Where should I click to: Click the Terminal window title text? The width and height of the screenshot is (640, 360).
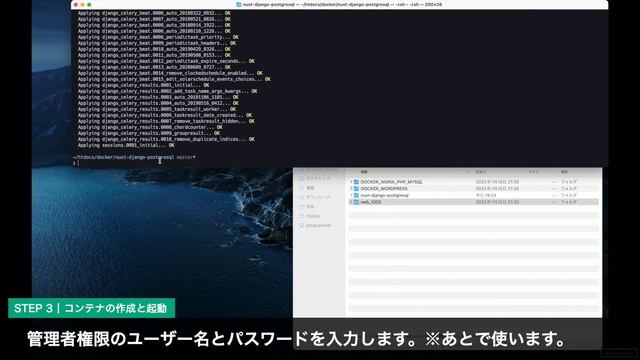pos(342,4)
